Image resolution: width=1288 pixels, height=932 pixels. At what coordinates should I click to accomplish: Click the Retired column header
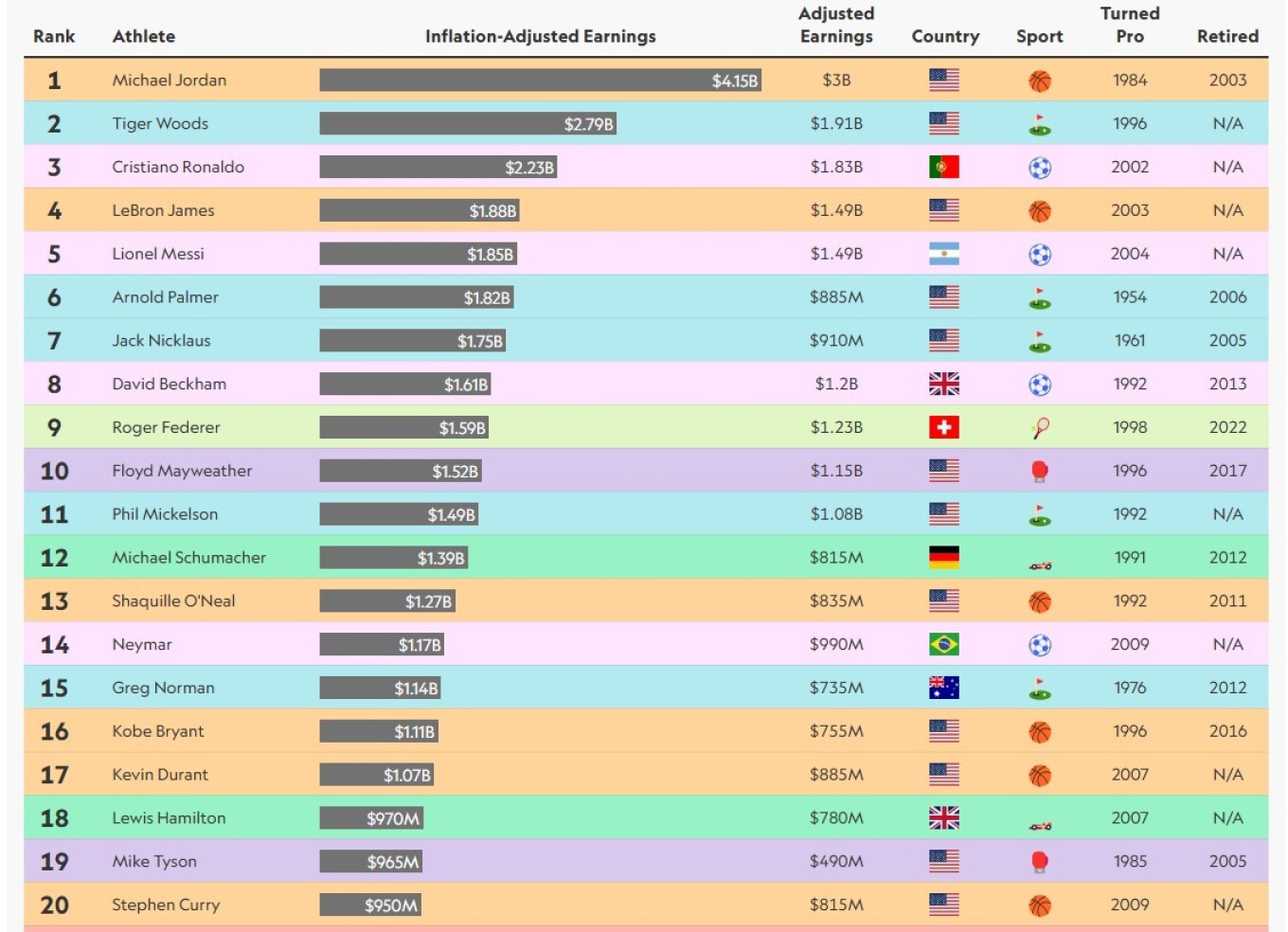[1227, 36]
